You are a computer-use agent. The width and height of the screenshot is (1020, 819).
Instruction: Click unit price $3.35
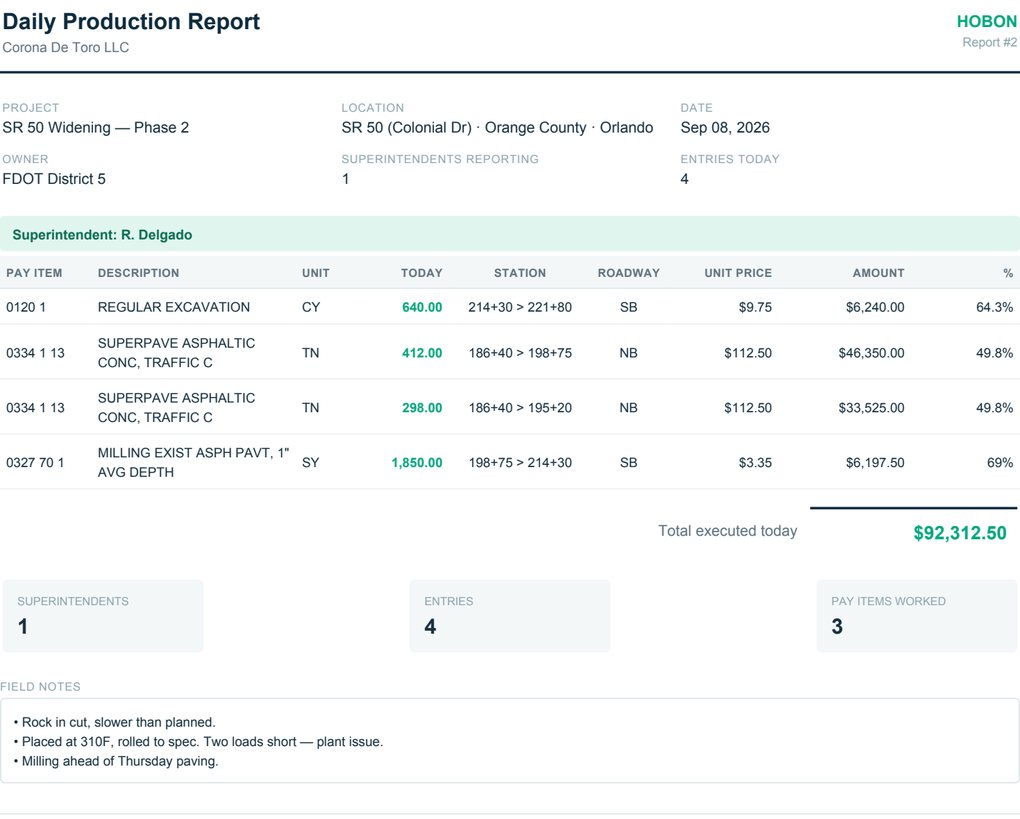point(755,463)
